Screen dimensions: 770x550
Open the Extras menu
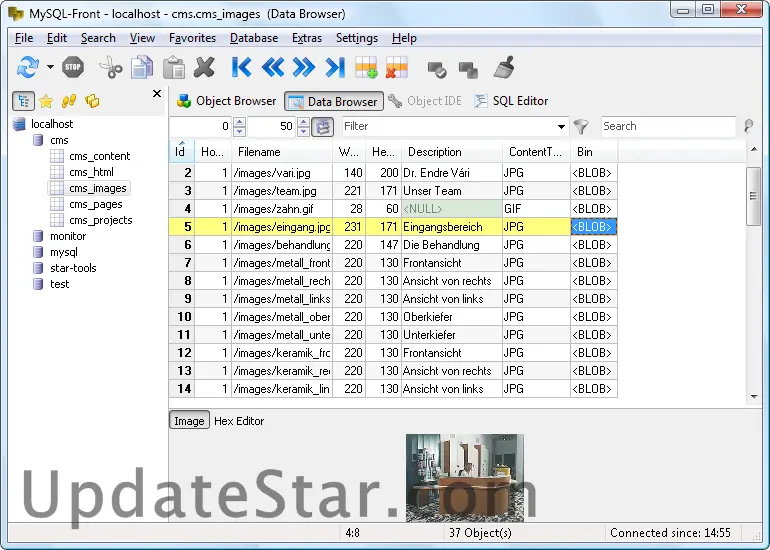click(x=307, y=38)
